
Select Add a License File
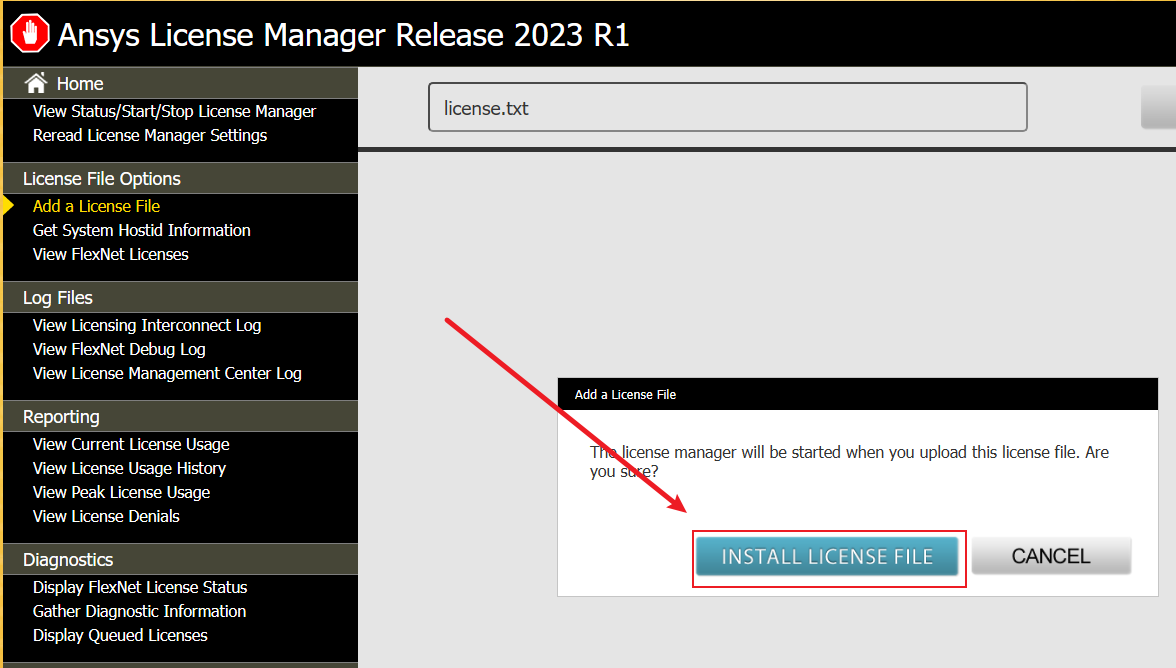coord(96,206)
